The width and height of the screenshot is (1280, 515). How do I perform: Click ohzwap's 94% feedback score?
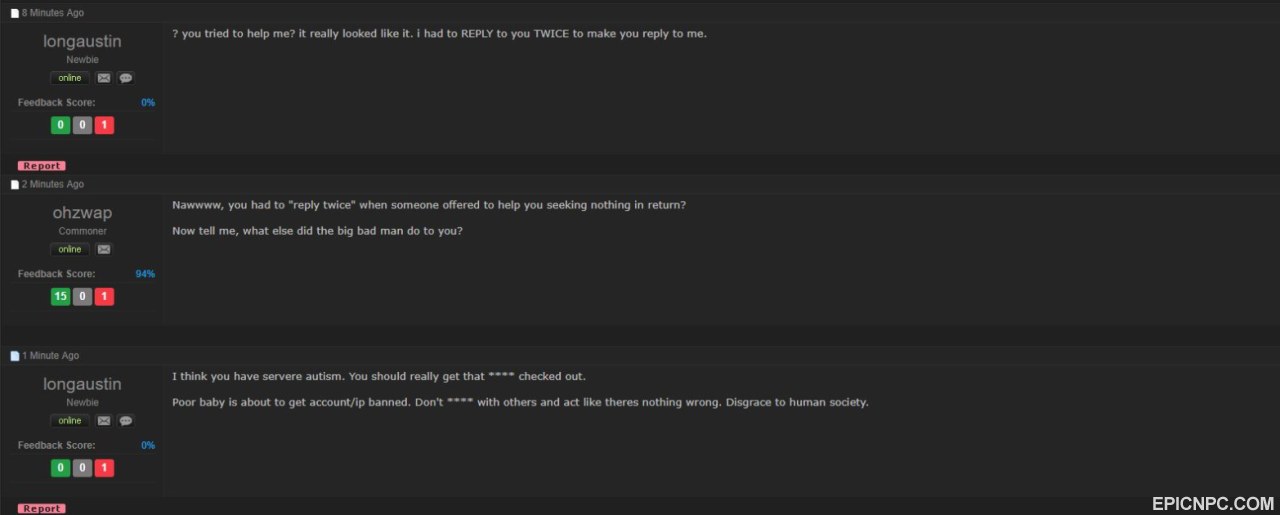(x=145, y=274)
